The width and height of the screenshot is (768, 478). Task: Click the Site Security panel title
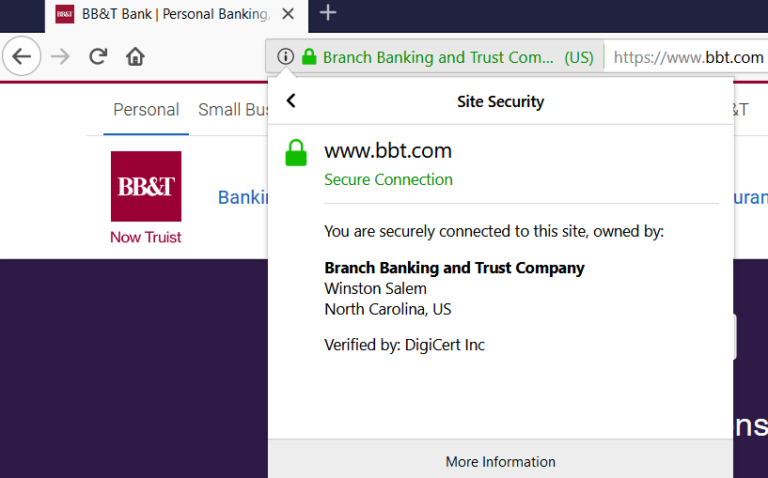[500, 101]
